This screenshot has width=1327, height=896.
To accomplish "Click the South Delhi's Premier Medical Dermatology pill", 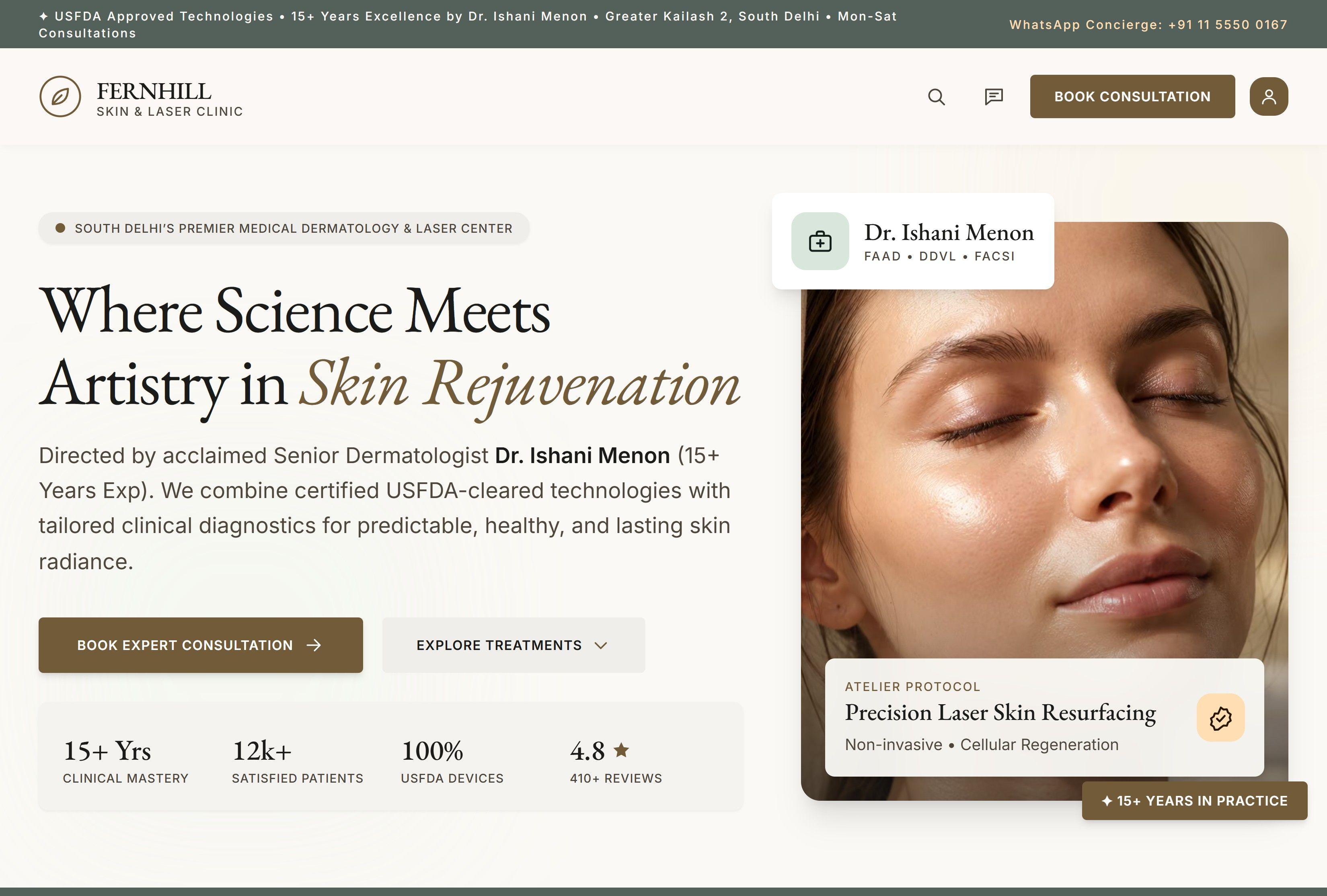I will [x=284, y=228].
